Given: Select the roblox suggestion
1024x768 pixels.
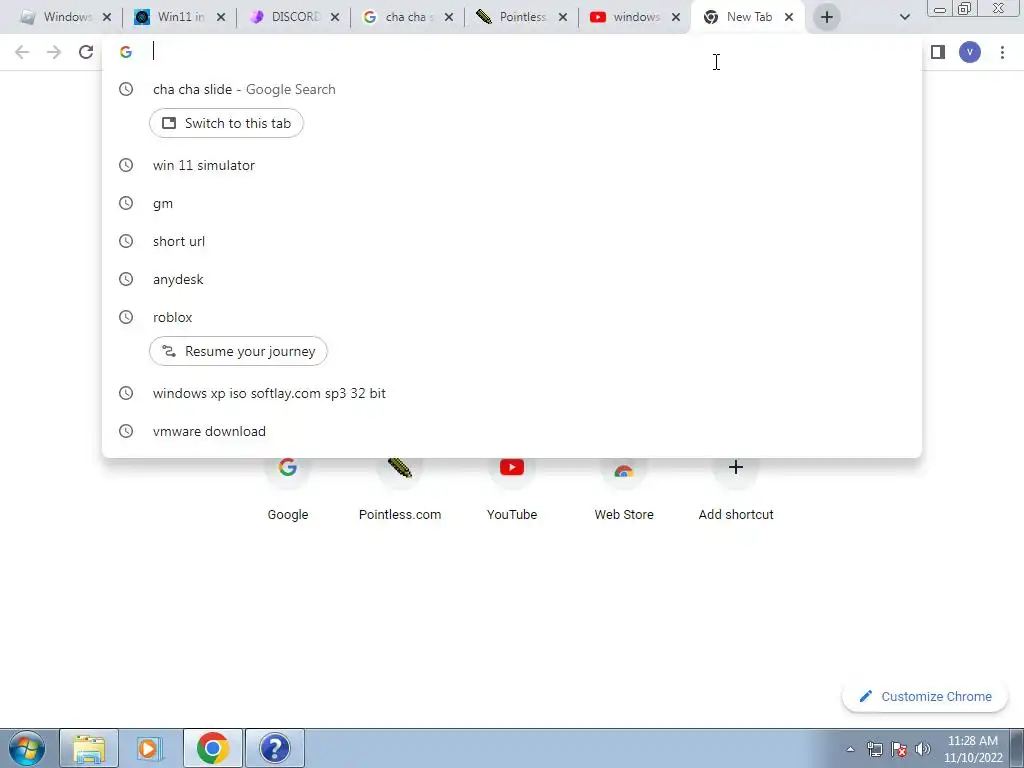Looking at the screenshot, I should pyautogui.click(x=512, y=317).
